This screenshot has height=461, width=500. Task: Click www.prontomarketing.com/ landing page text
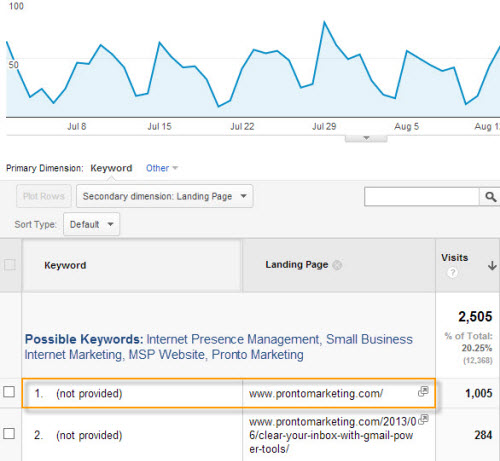pos(316,394)
